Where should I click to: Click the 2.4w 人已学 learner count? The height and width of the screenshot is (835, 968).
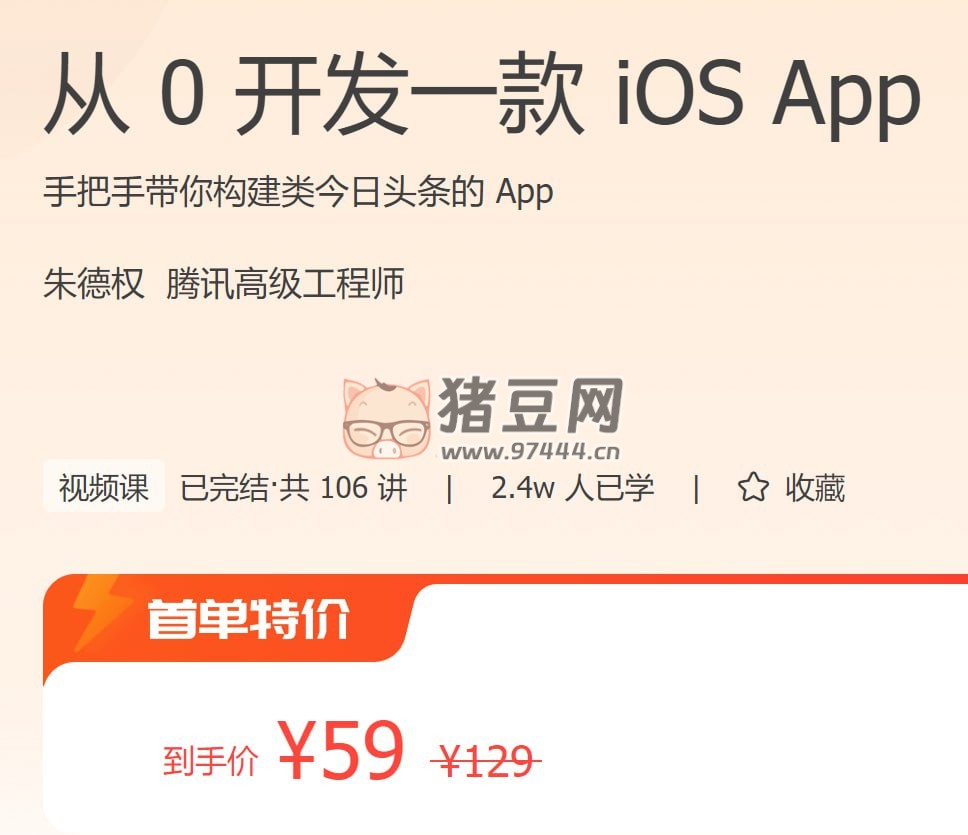[x=572, y=488]
